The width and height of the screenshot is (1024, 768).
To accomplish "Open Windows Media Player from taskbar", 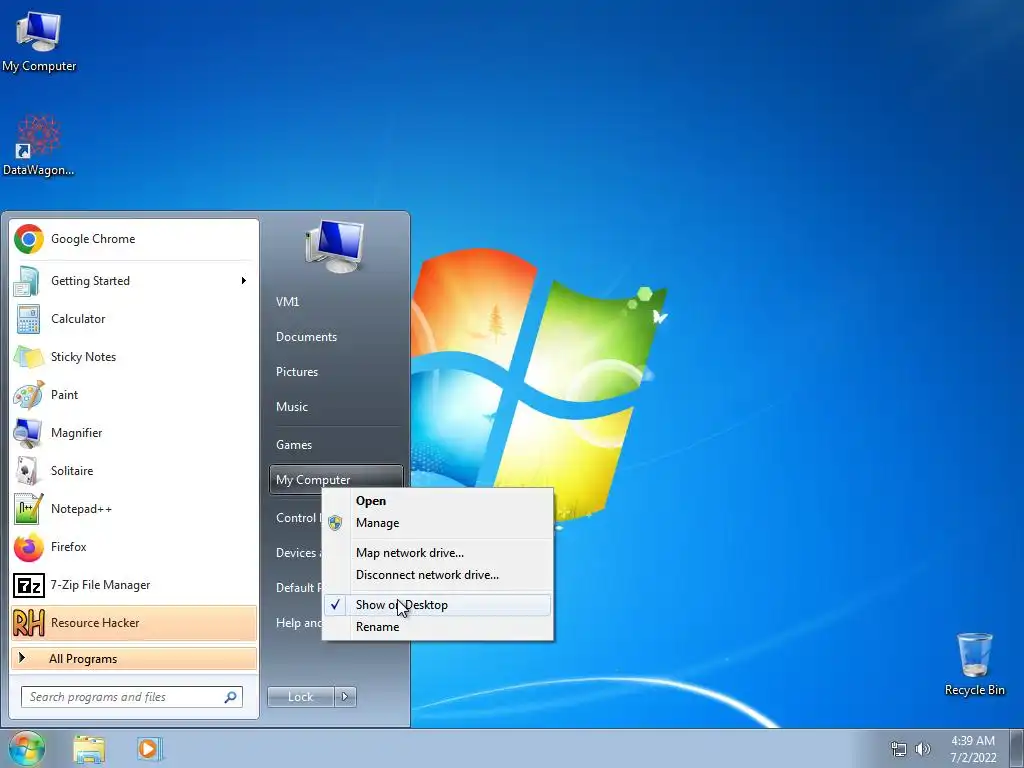I will click(149, 749).
